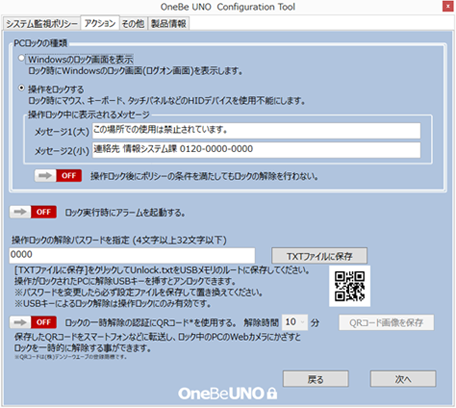Select the アクション tab

coord(100,23)
